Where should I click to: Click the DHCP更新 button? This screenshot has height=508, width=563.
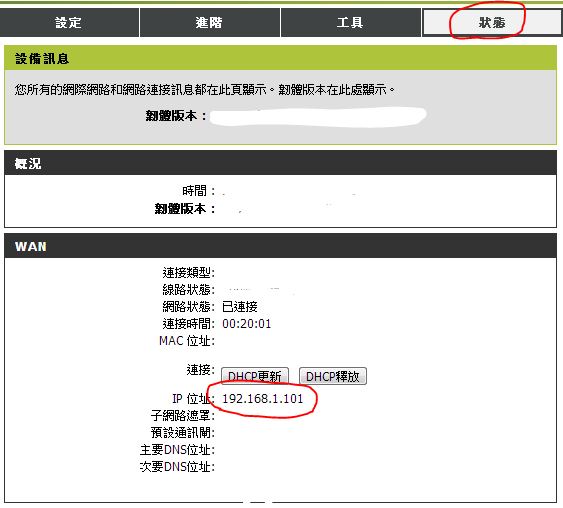pyautogui.click(x=255, y=376)
